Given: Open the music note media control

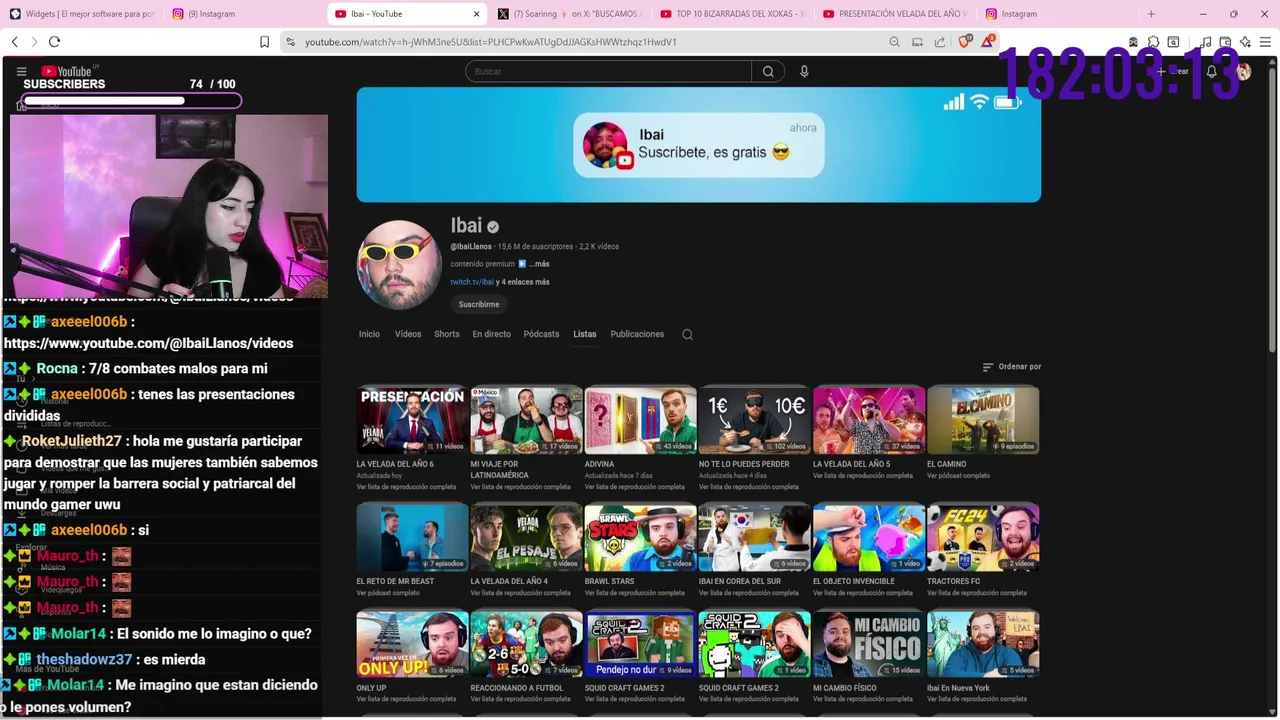Looking at the screenshot, I should 1206,42.
